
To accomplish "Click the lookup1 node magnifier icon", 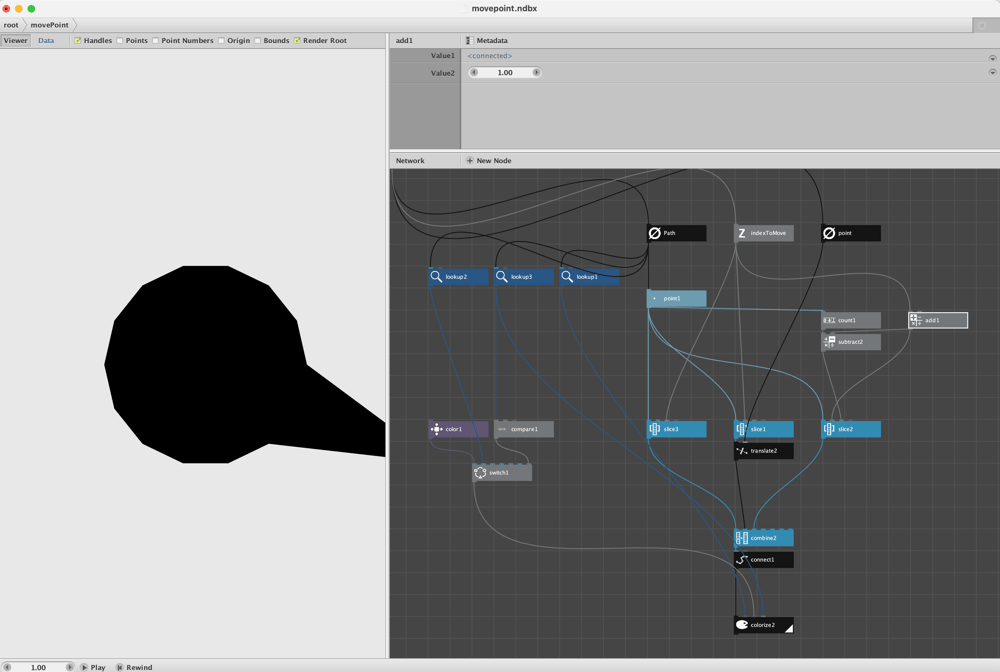I will point(567,277).
